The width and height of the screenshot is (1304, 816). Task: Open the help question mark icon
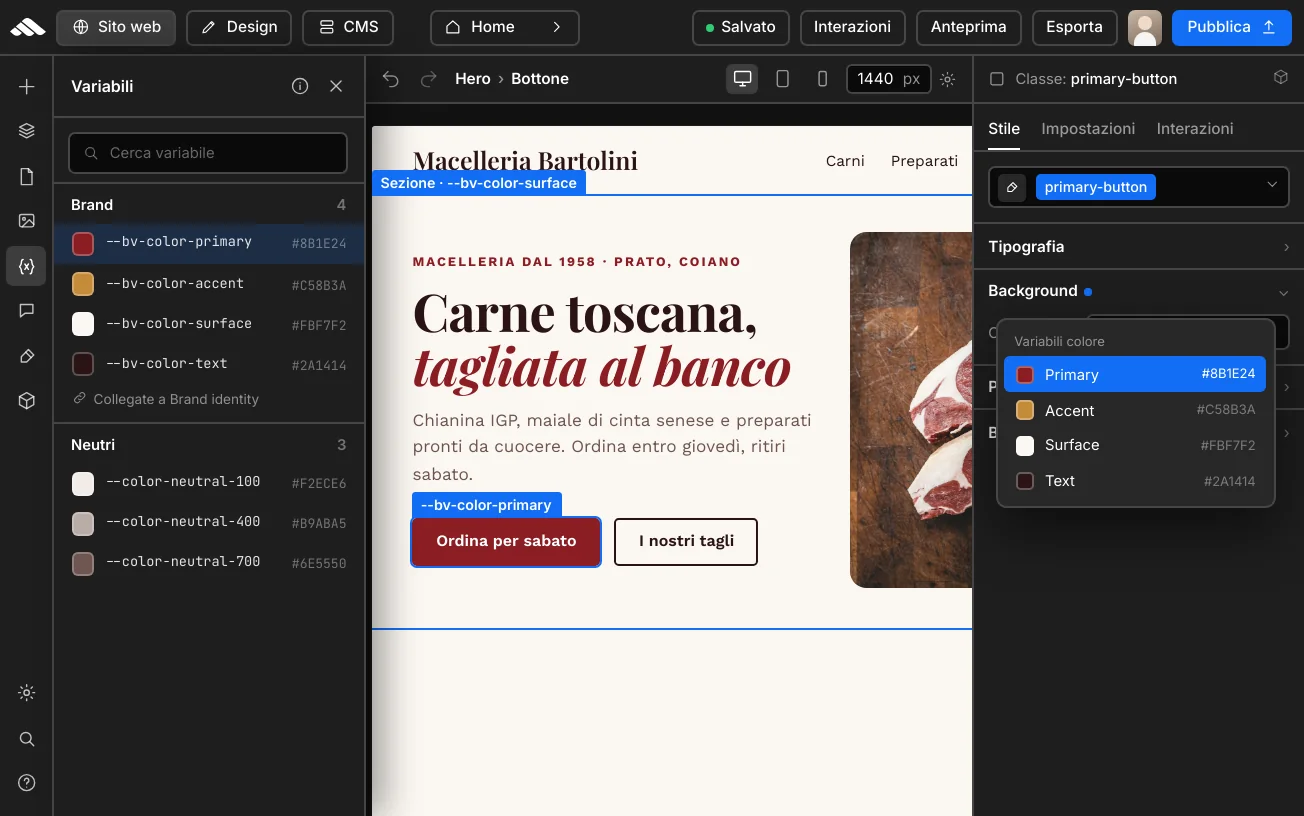pyautogui.click(x=27, y=783)
